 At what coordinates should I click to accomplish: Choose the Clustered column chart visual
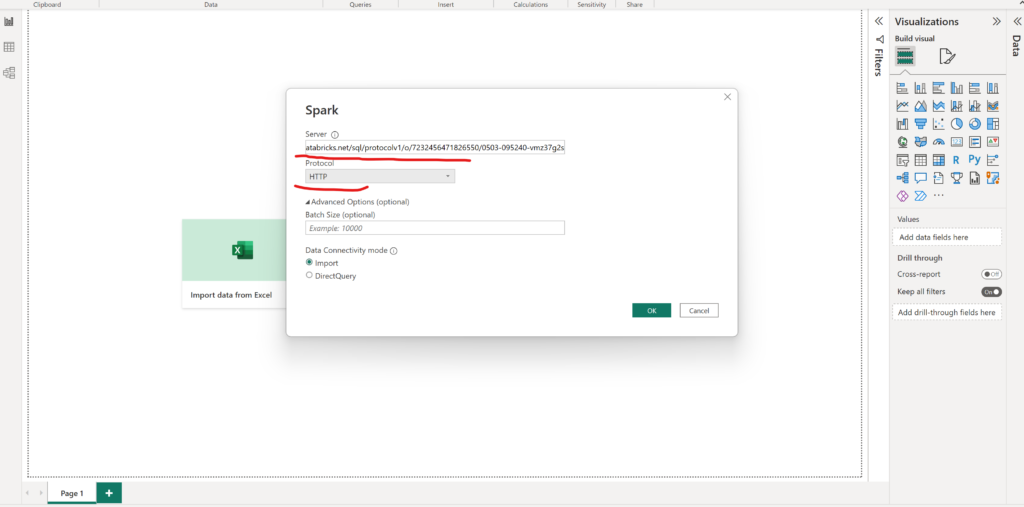pyautogui.click(x=957, y=88)
